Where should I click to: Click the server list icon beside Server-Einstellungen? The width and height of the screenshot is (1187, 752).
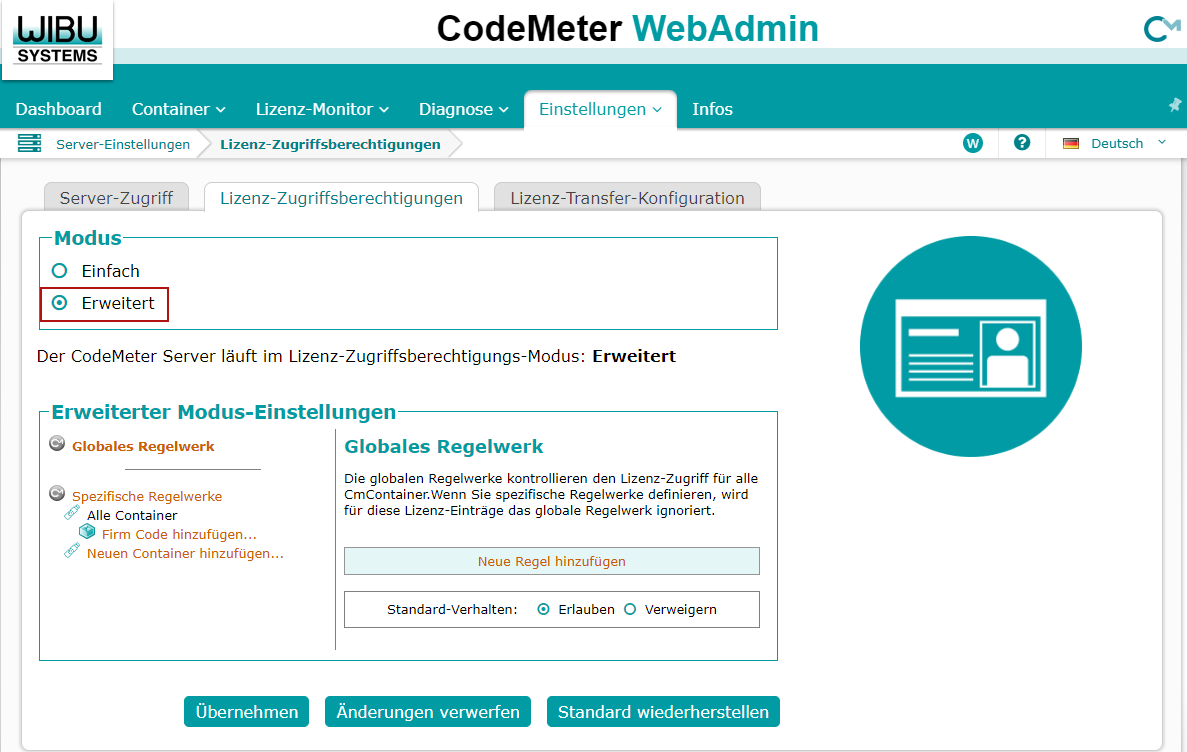tap(30, 143)
